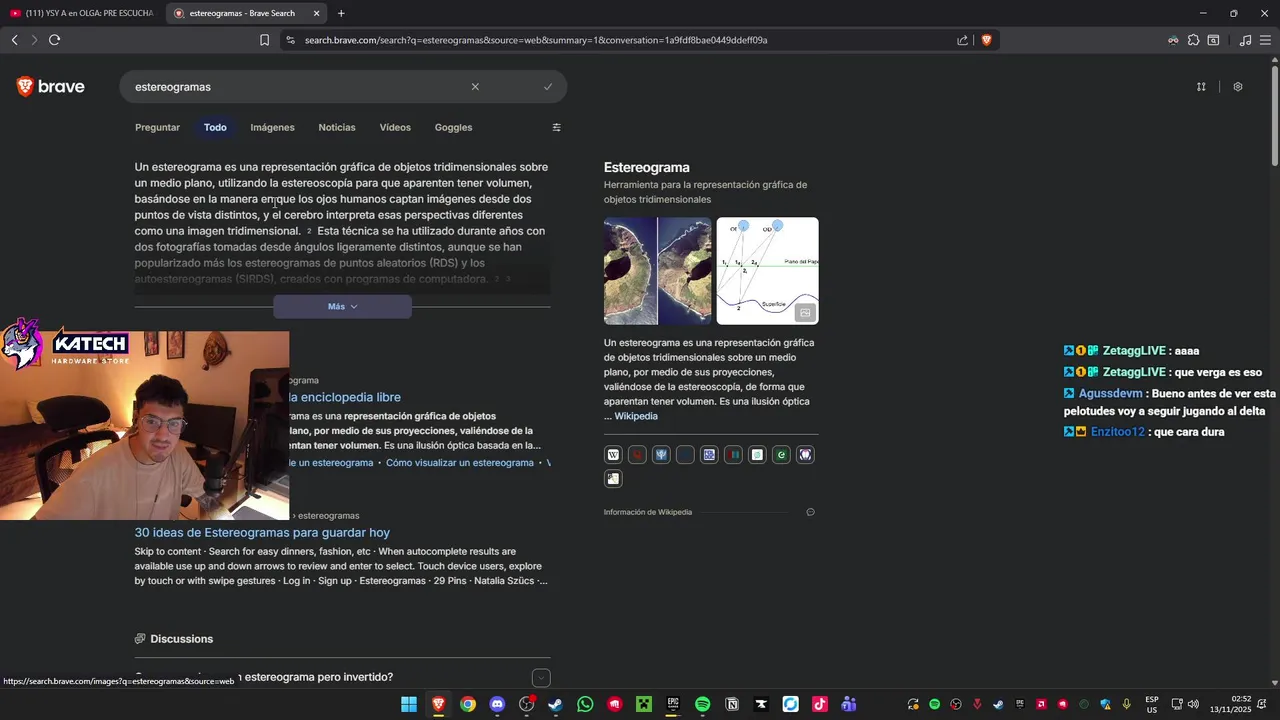Open Steam from the taskbar
Image resolution: width=1280 pixels, height=720 pixels.
(x=556, y=704)
